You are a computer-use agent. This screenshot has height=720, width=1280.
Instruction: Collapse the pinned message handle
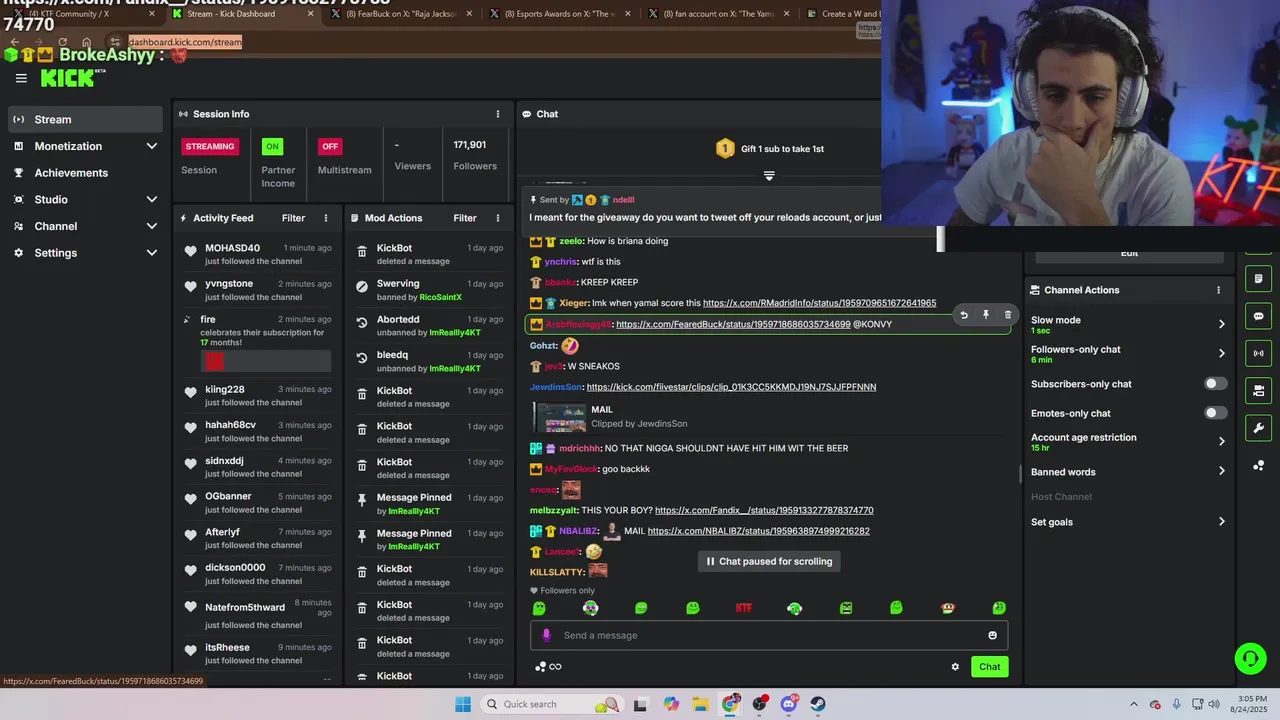point(769,176)
